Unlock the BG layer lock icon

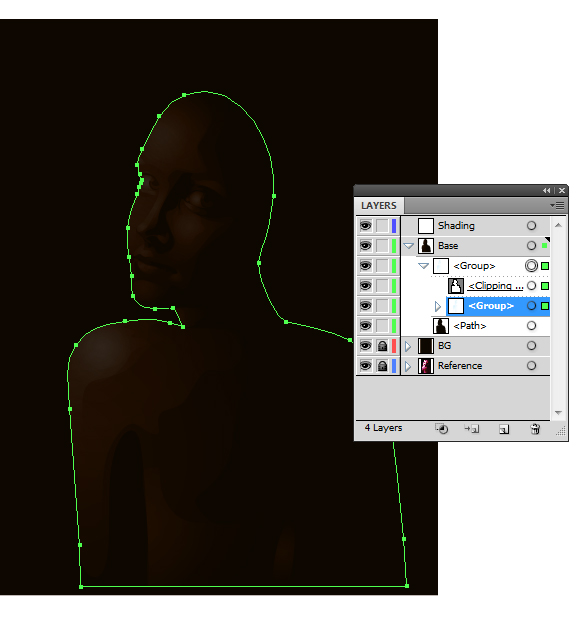[382, 346]
